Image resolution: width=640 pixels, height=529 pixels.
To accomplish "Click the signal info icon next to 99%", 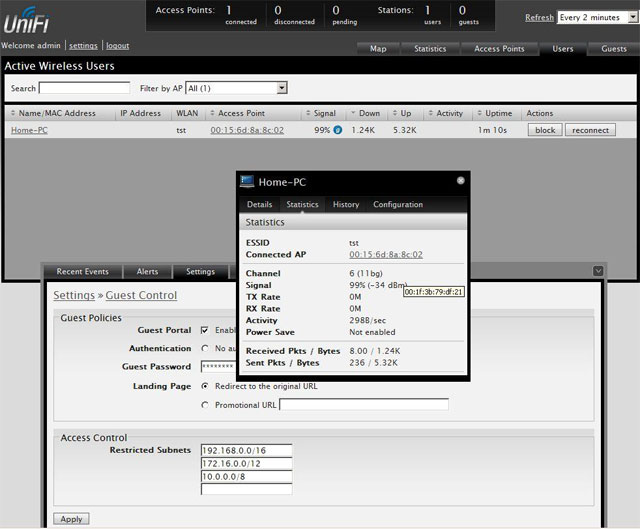I will pyautogui.click(x=338, y=130).
